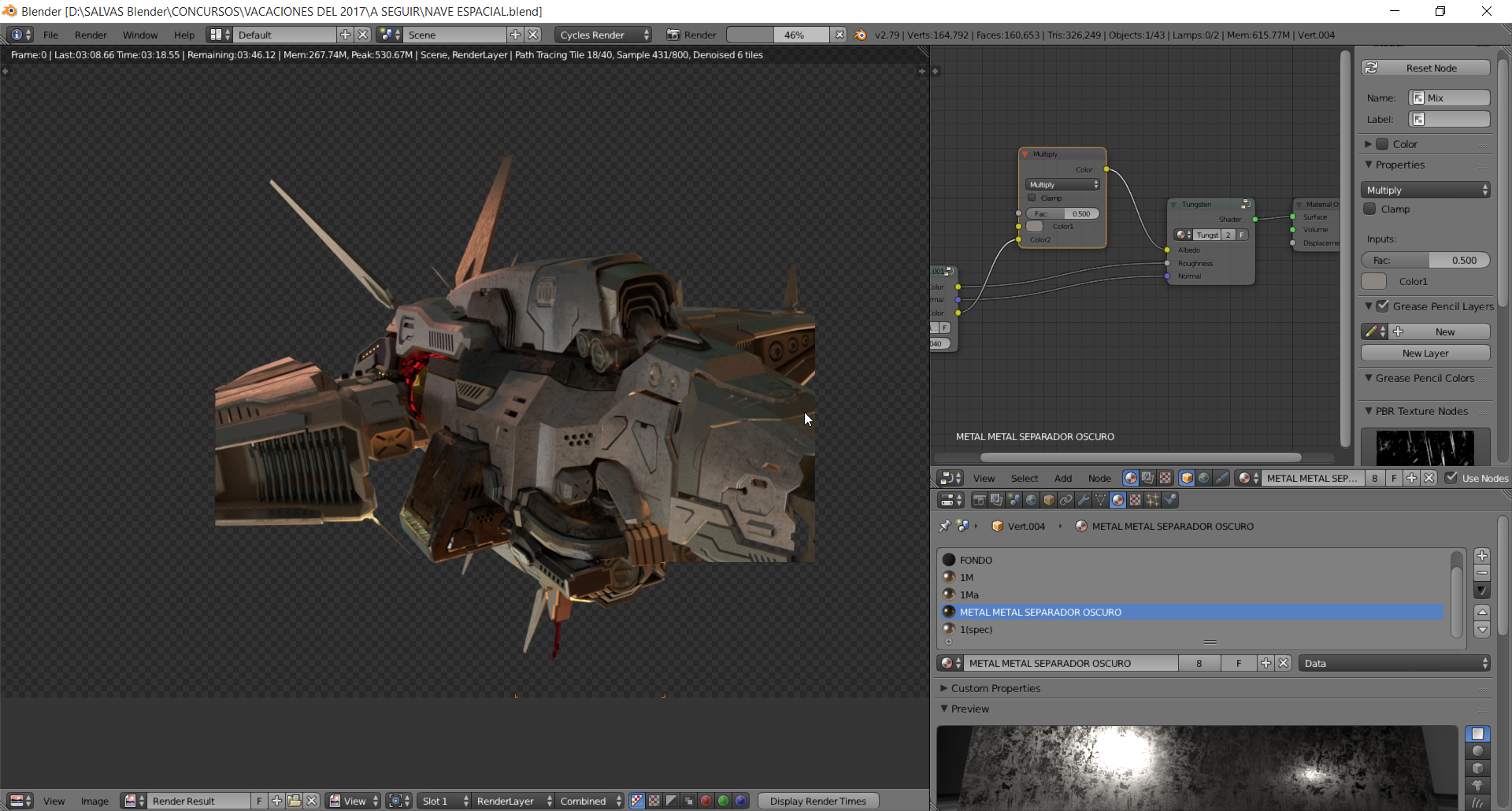This screenshot has width=1512, height=811.
Task: Open the image editor Image menu
Action: (x=94, y=801)
